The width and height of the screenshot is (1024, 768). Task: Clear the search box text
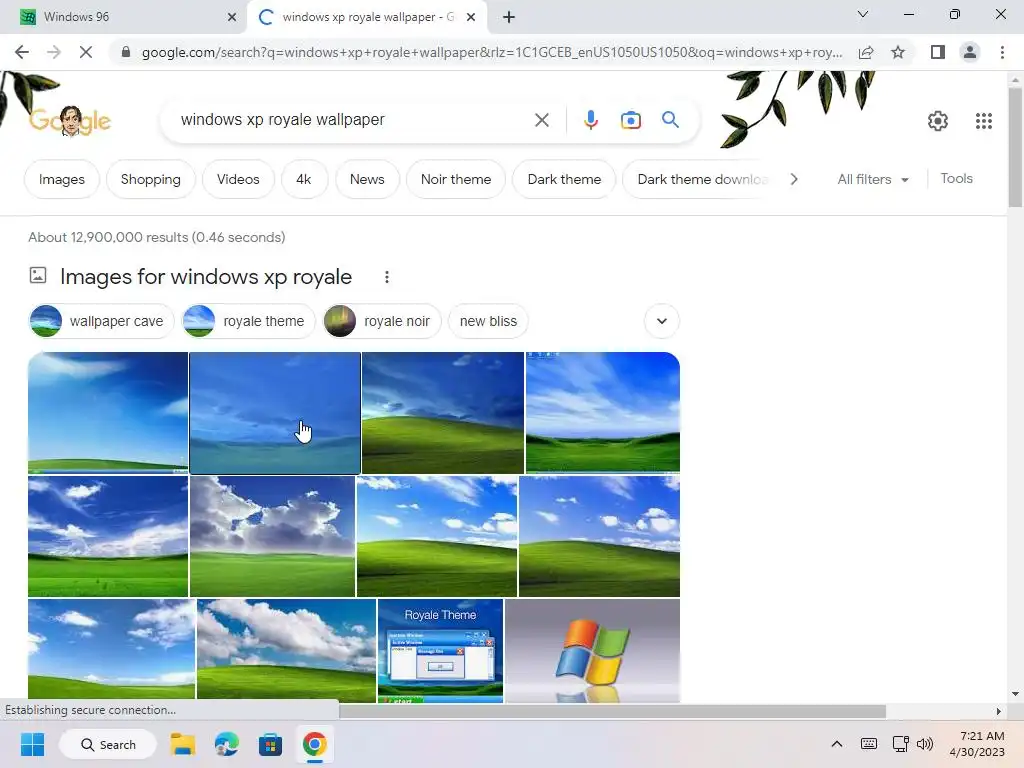[x=541, y=120]
